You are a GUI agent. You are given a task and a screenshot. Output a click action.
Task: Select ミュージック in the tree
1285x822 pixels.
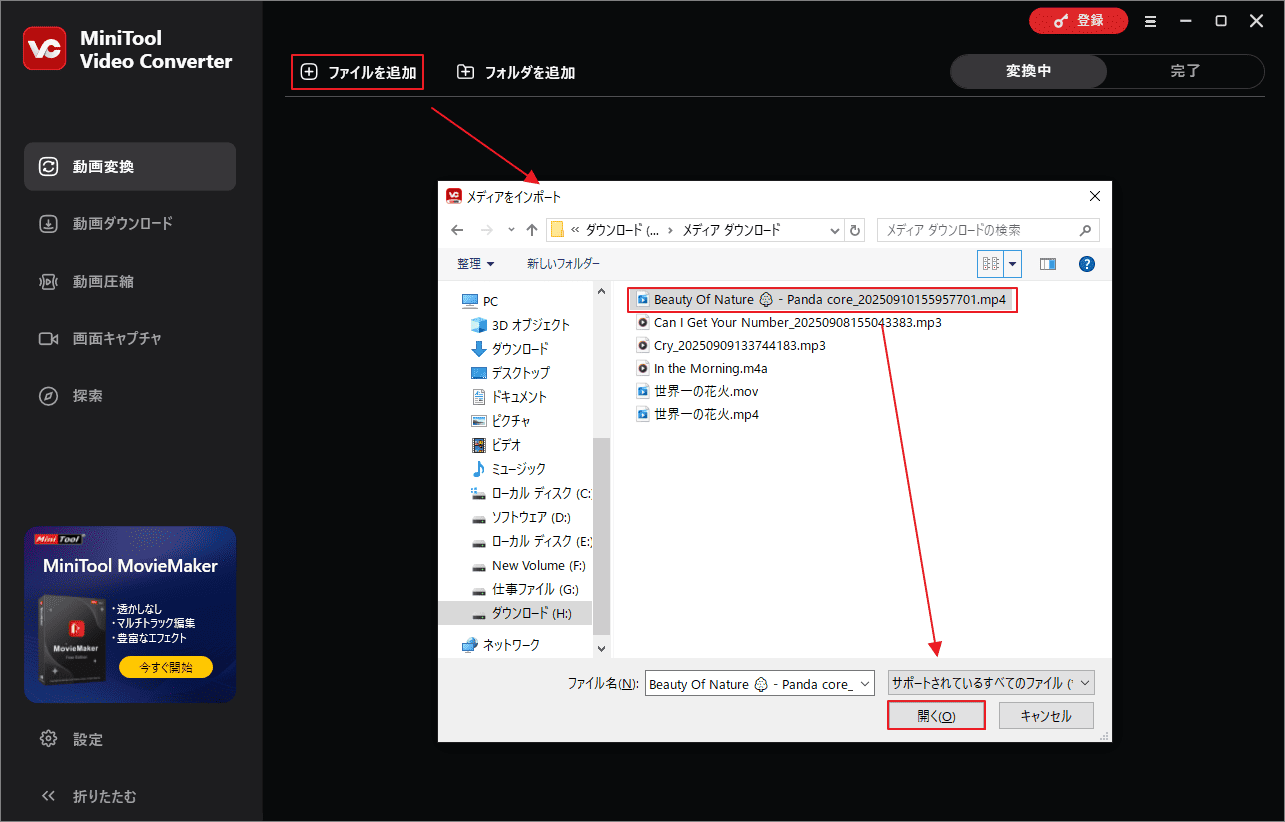[x=509, y=469]
